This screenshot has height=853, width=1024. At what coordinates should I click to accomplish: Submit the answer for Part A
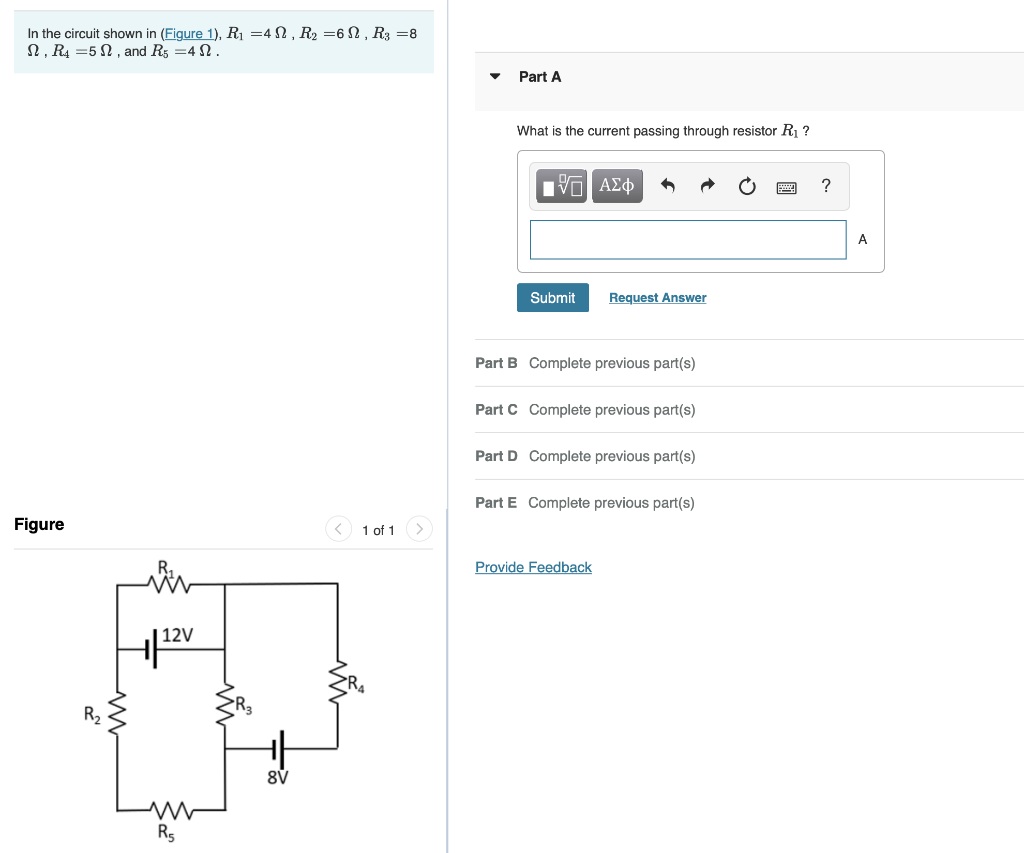pos(552,297)
